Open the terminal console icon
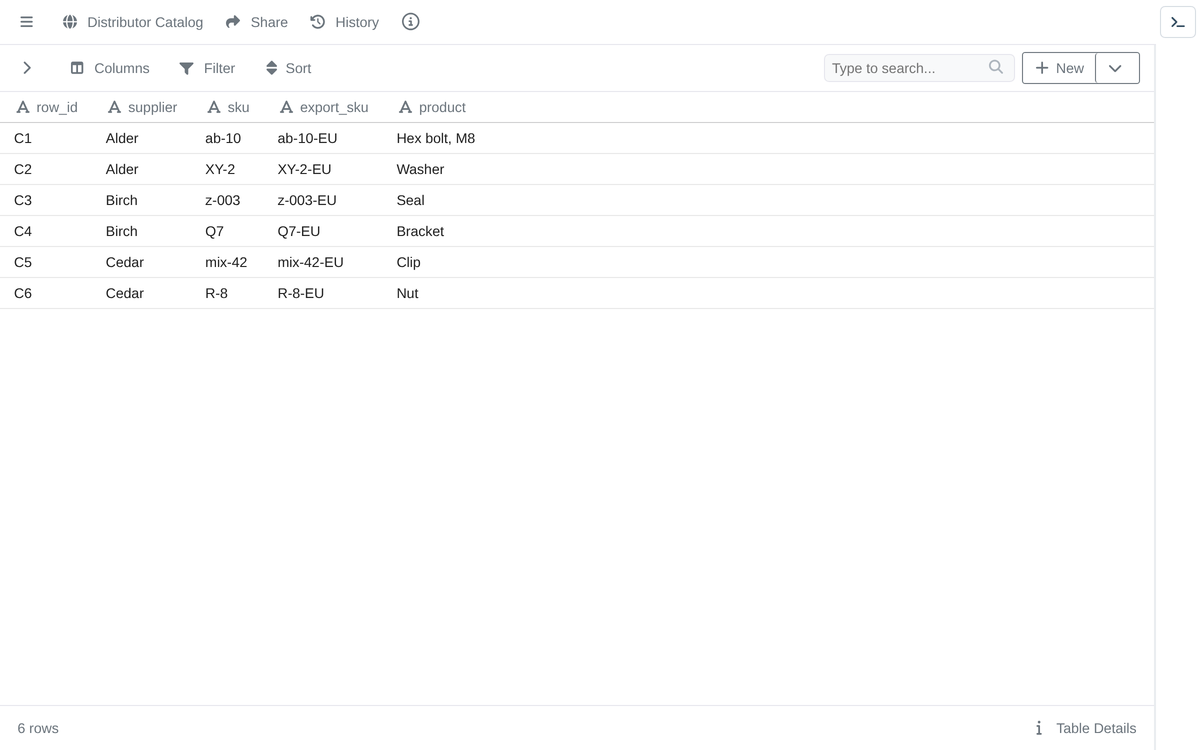Screen dimensions: 1200x750 [x=1178, y=22]
